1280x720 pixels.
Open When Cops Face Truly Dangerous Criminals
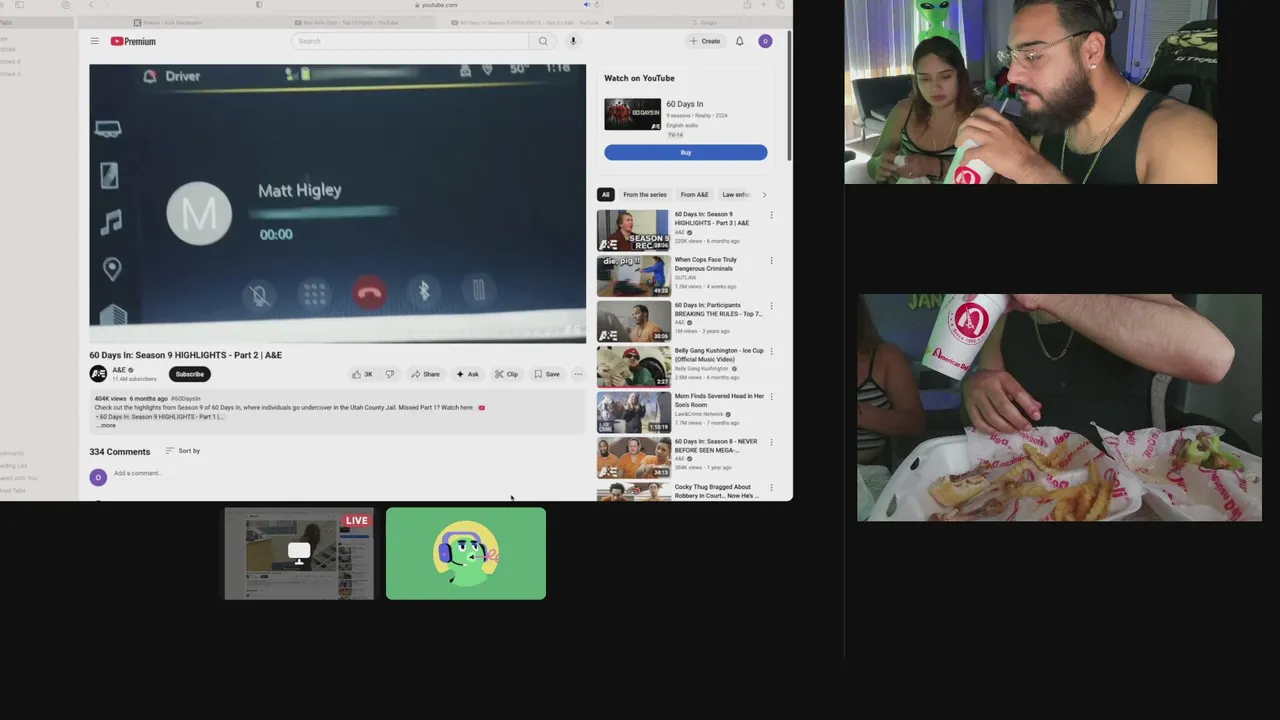coord(633,276)
